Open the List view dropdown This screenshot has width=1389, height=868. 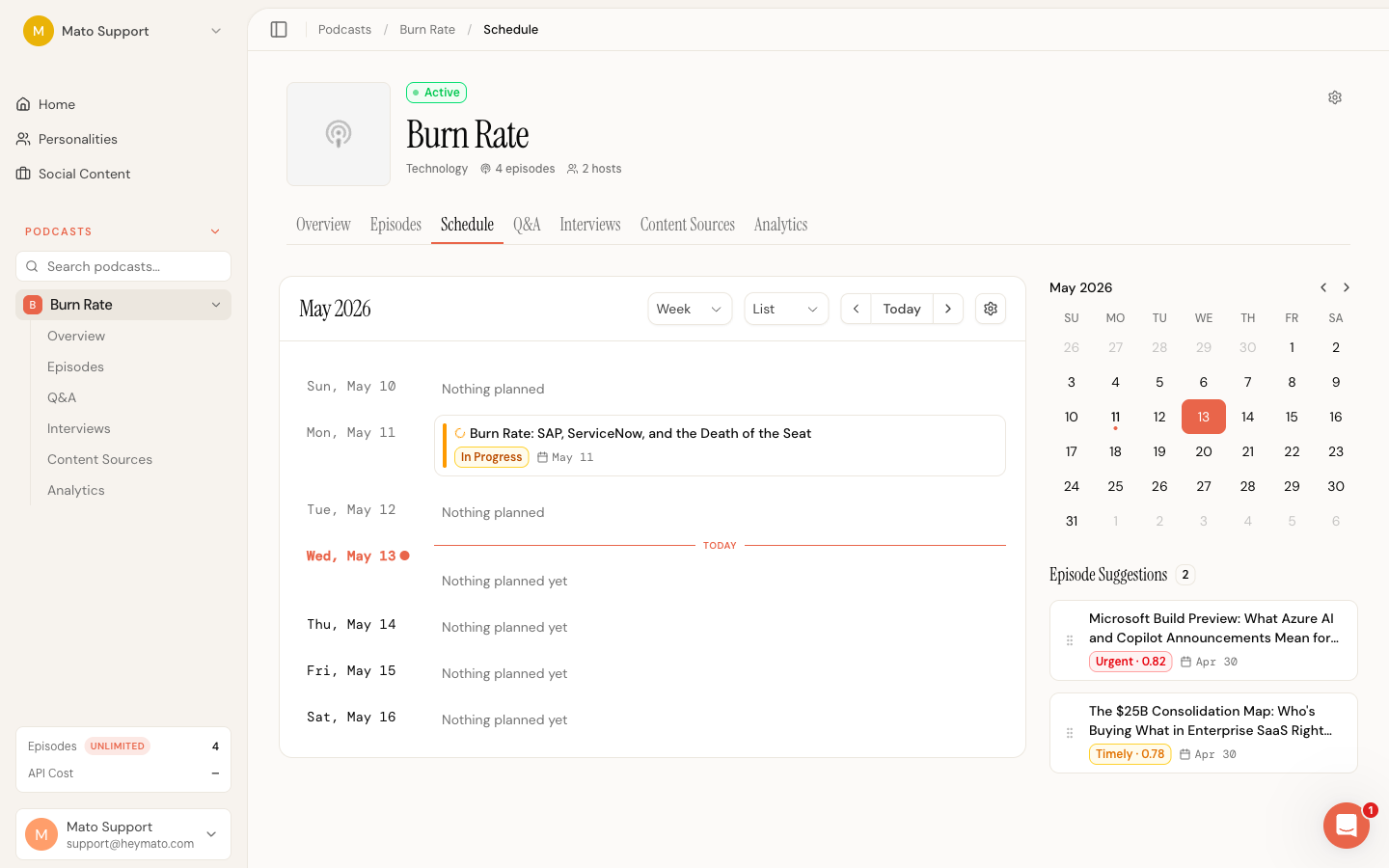tap(786, 309)
